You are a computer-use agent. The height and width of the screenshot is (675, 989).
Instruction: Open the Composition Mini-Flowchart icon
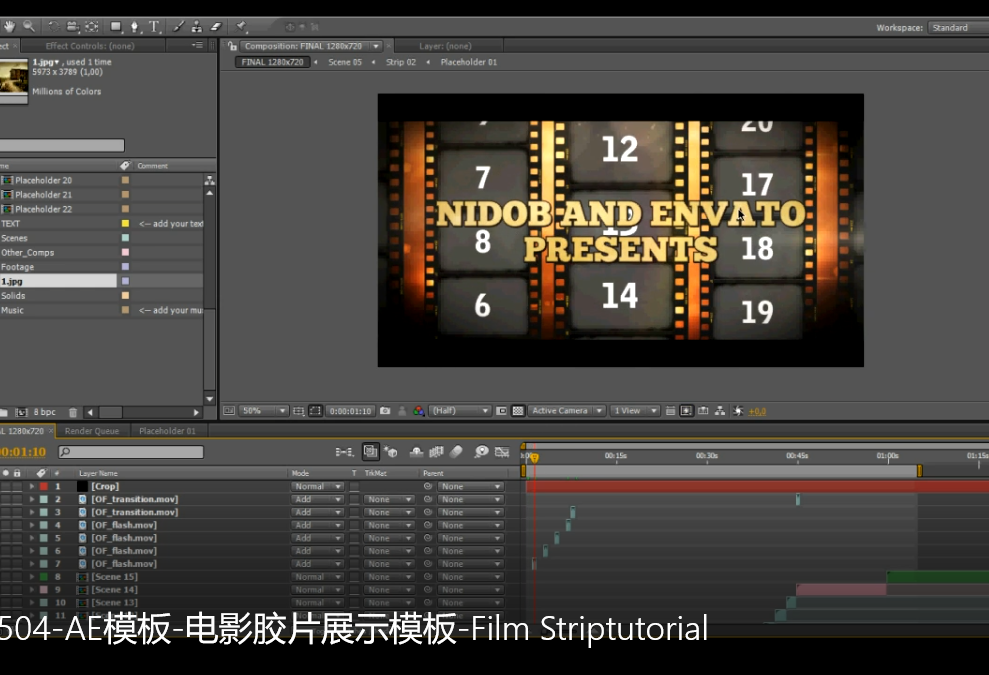pos(344,452)
